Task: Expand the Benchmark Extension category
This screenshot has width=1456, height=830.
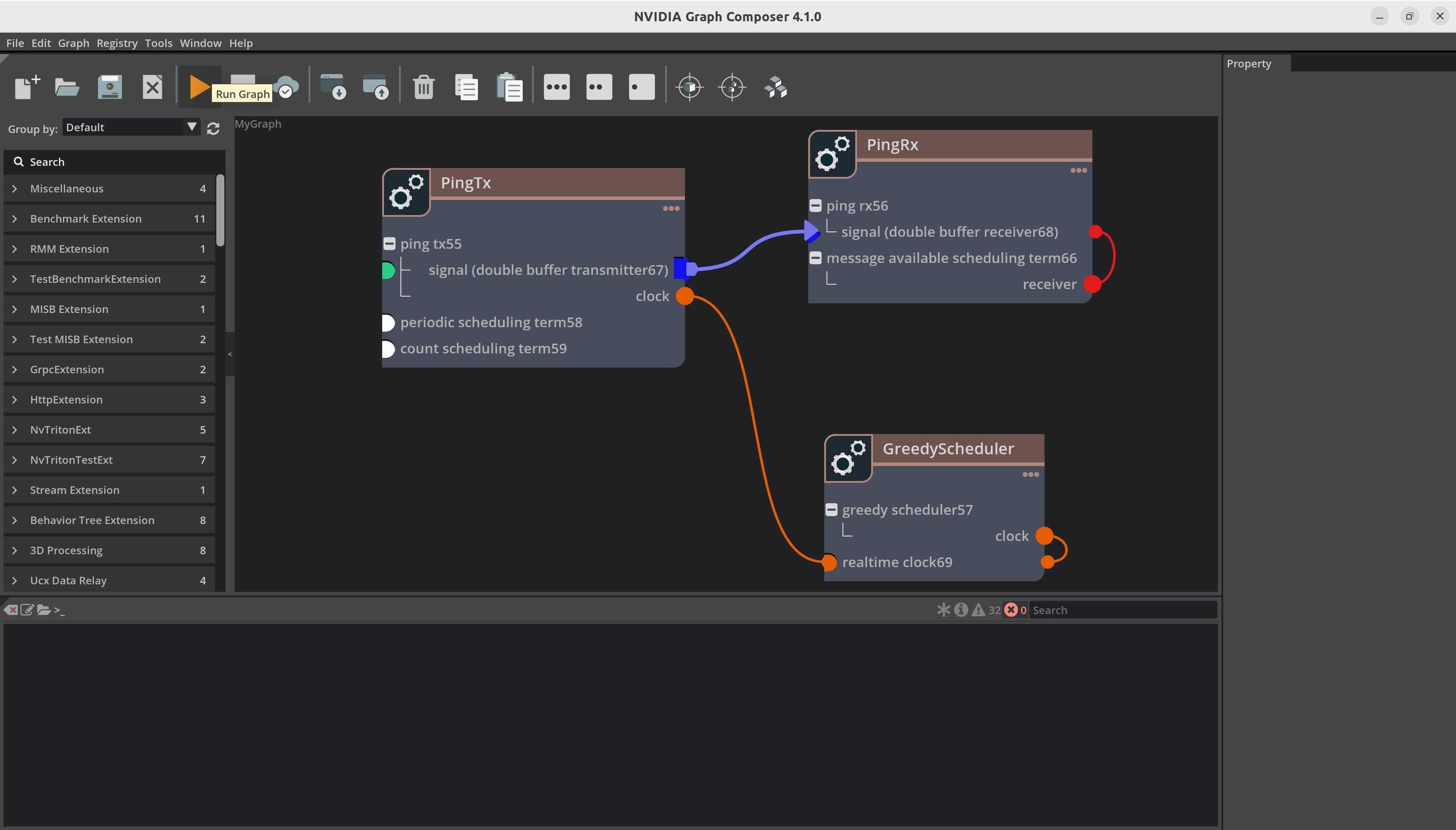Action: tap(110, 218)
